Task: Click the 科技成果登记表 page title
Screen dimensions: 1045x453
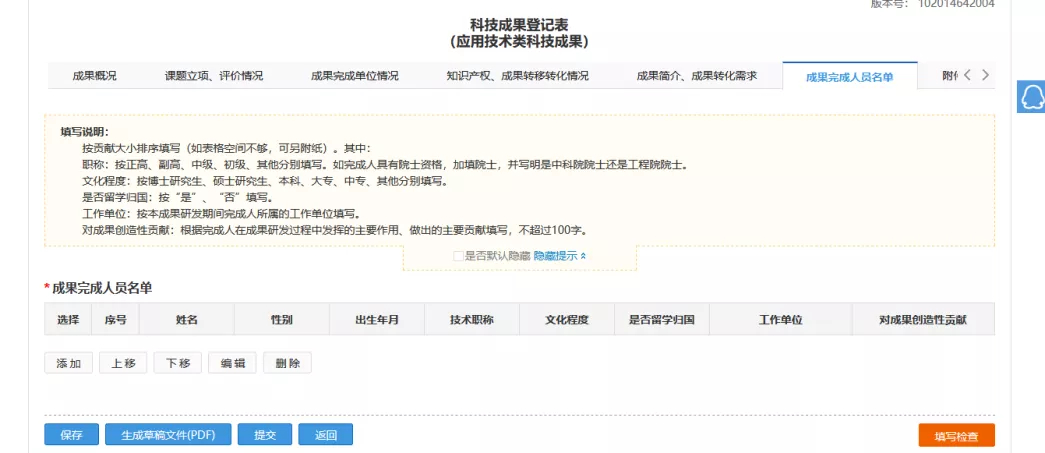Action: pyautogui.click(x=519, y=26)
